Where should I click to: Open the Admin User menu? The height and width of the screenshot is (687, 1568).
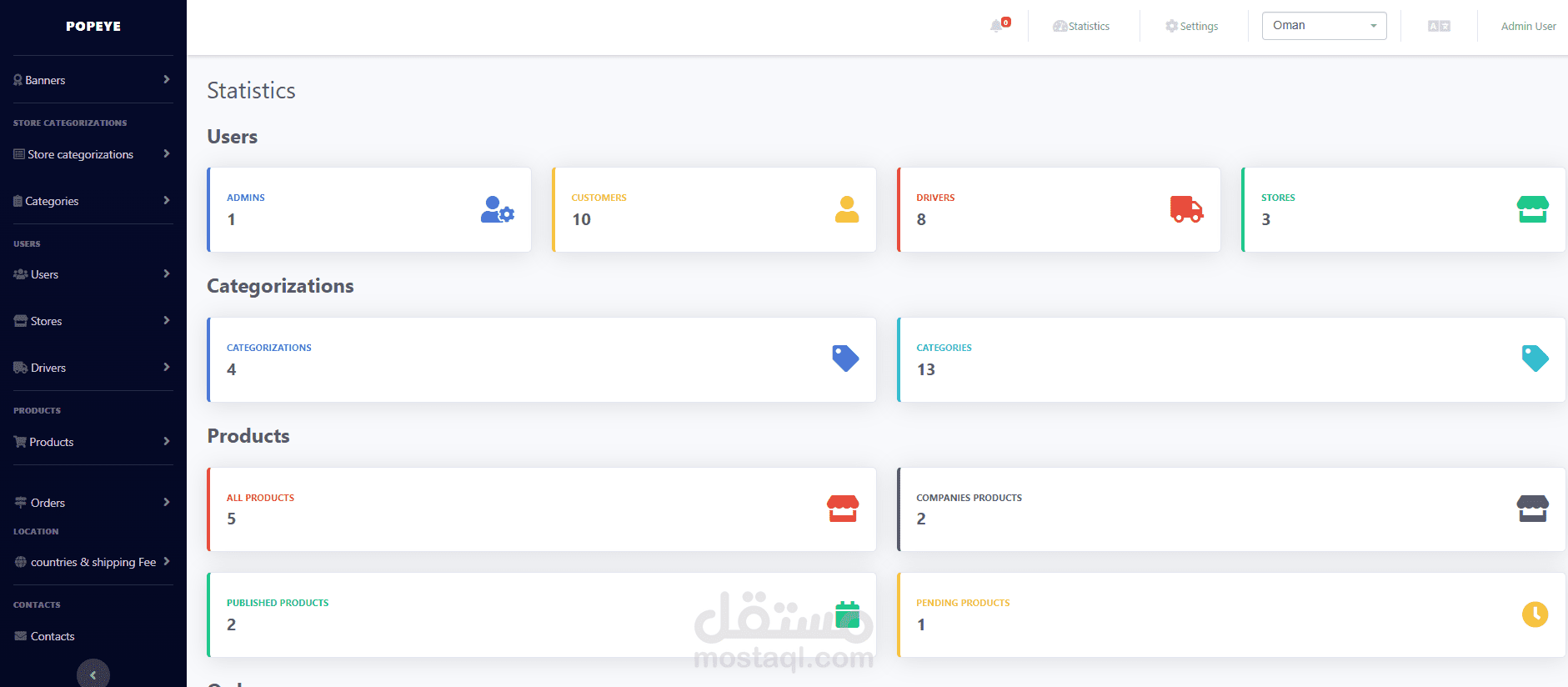coord(1528,26)
